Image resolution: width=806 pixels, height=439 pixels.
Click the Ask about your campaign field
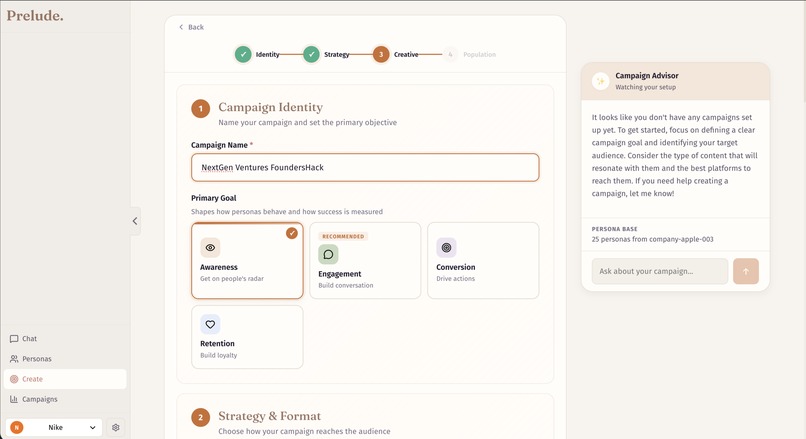[660, 271]
